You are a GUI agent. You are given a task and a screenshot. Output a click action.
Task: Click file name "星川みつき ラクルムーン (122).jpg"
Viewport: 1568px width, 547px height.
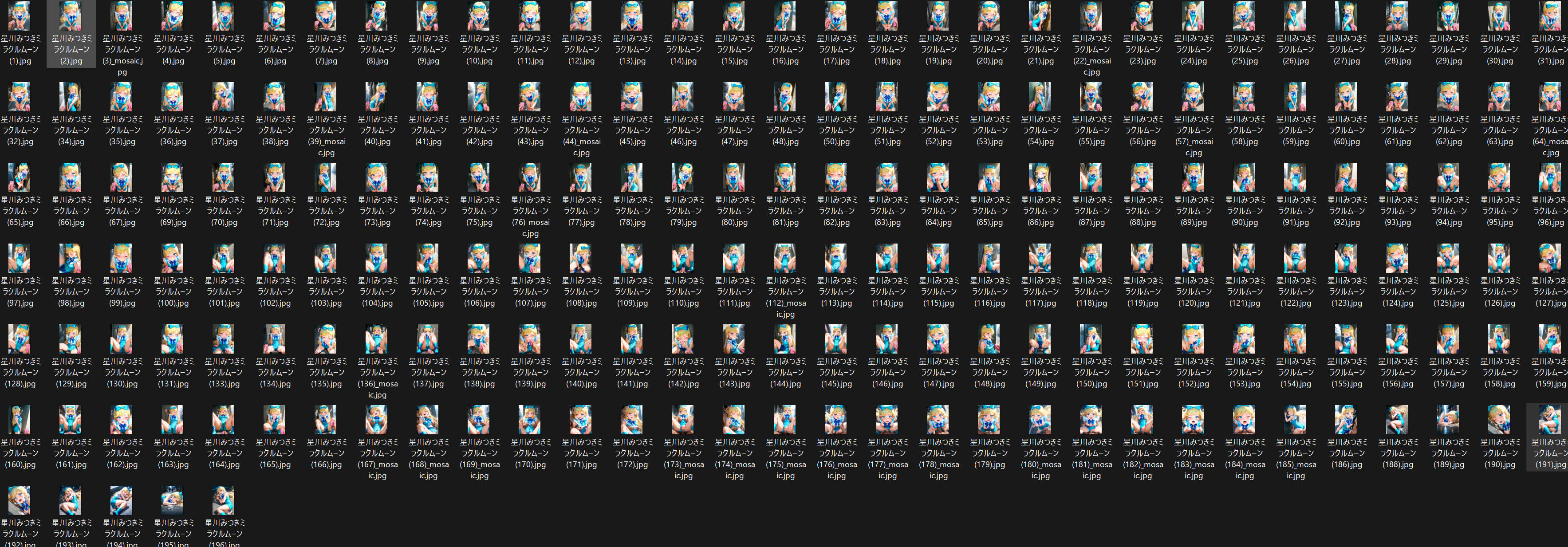(x=1296, y=291)
